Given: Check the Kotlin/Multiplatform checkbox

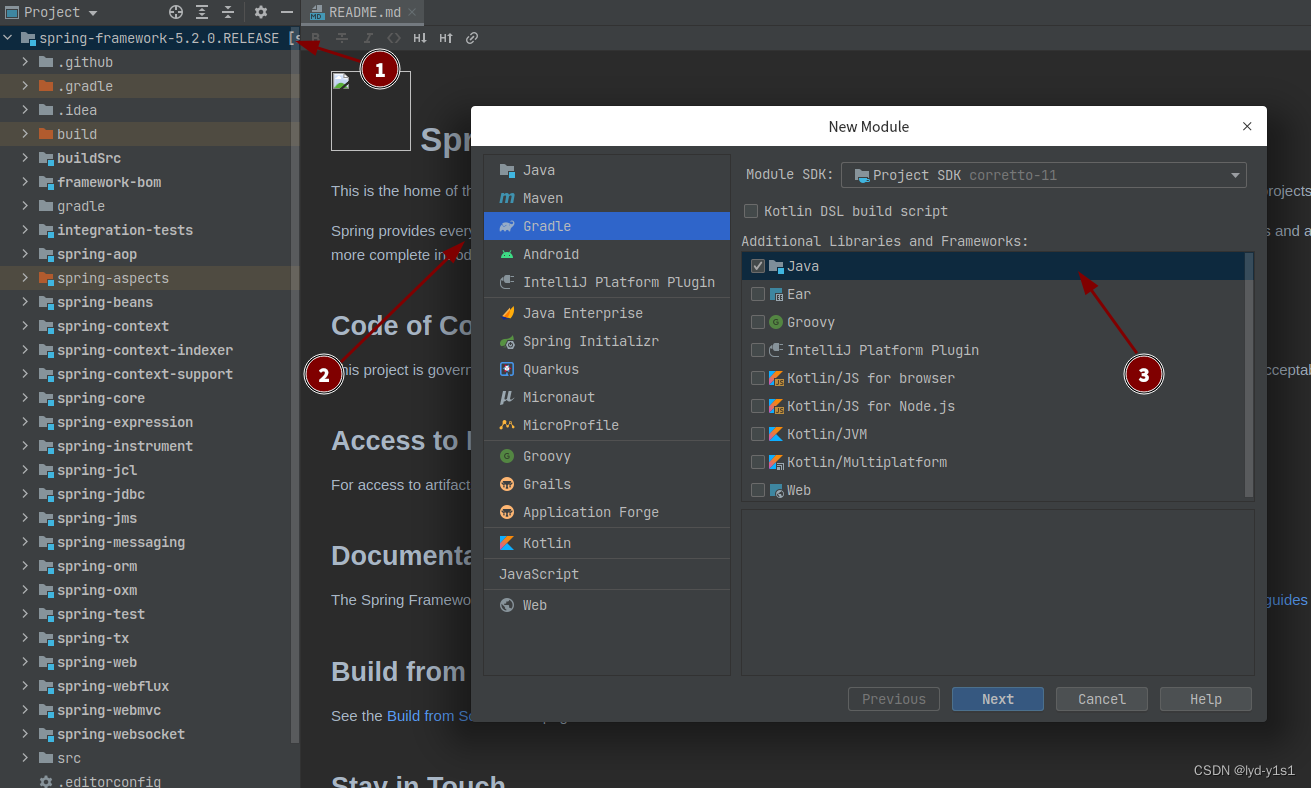Looking at the screenshot, I should pos(758,462).
